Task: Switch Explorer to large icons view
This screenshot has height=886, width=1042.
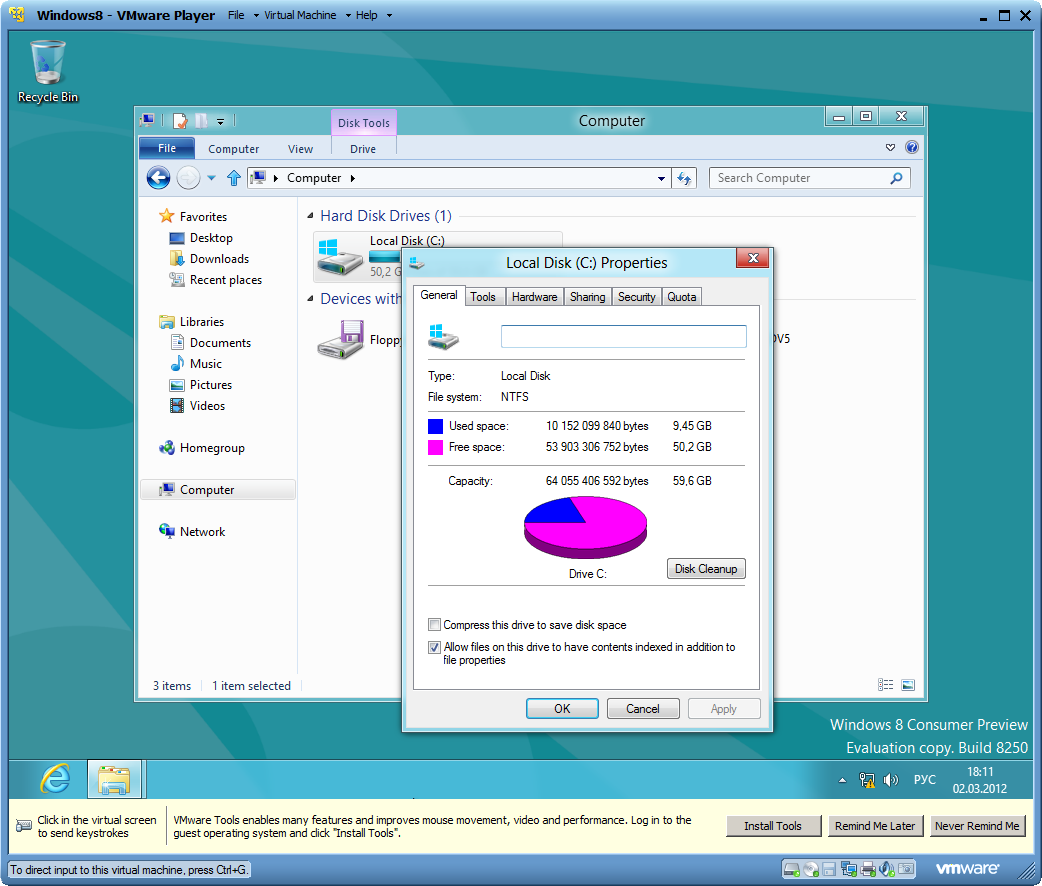Action: click(x=908, y=685)
